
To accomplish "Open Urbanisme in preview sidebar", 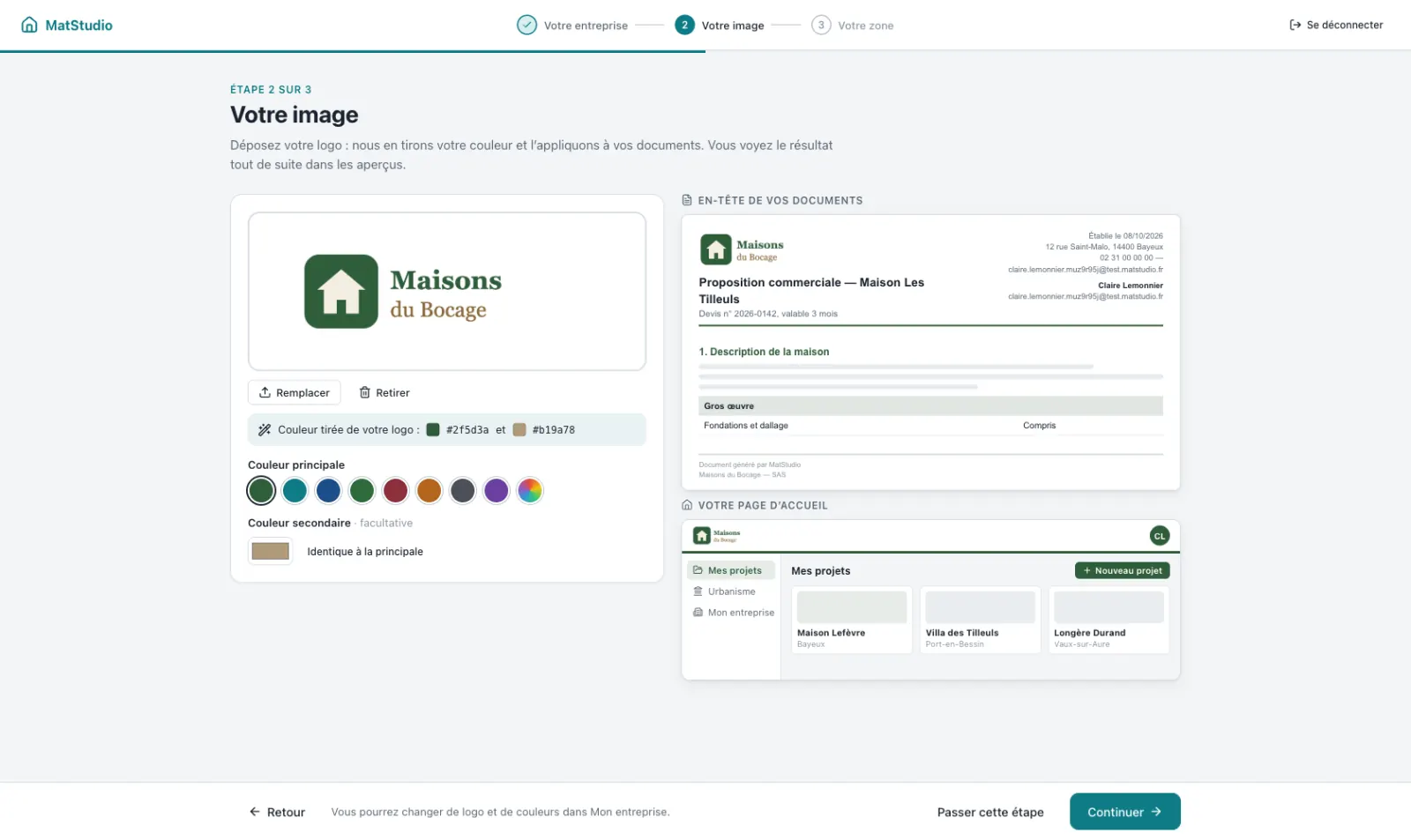I will (731, 591).
